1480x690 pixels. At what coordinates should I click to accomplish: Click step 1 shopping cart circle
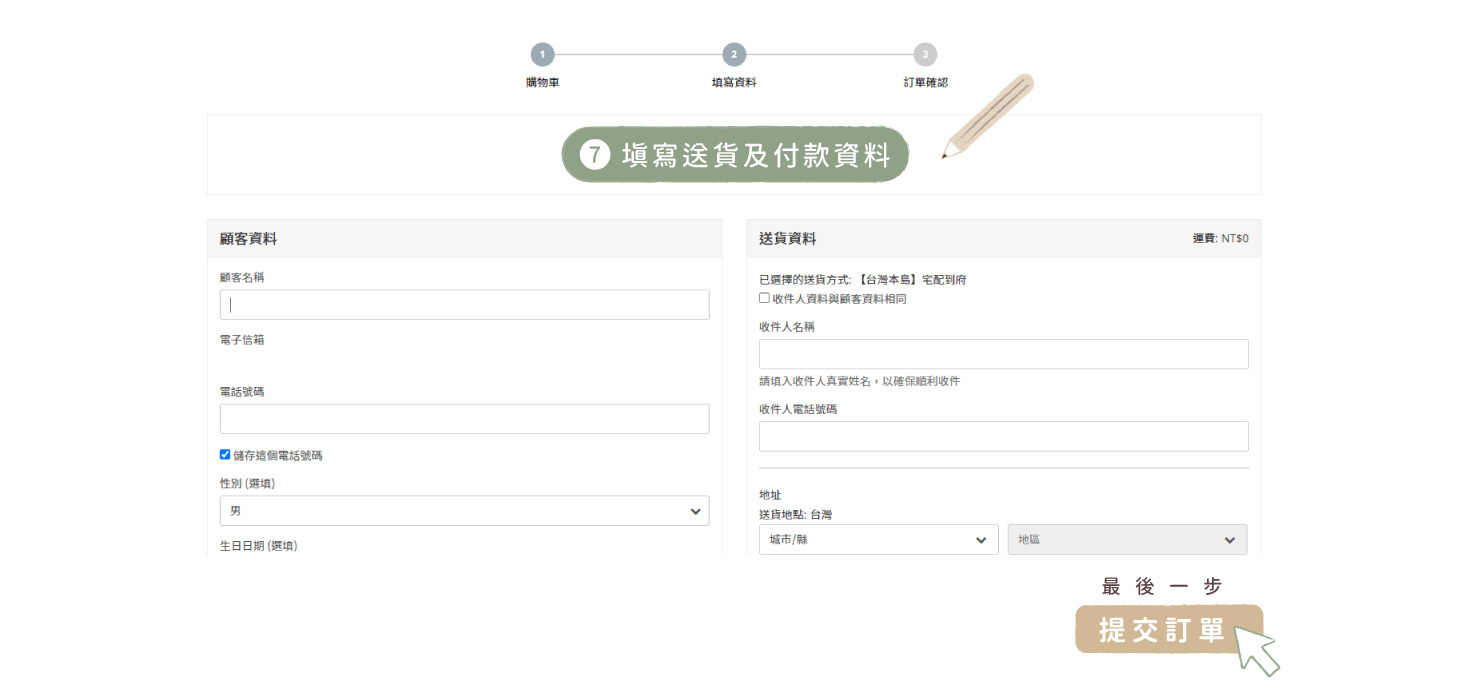coord(542,55)
